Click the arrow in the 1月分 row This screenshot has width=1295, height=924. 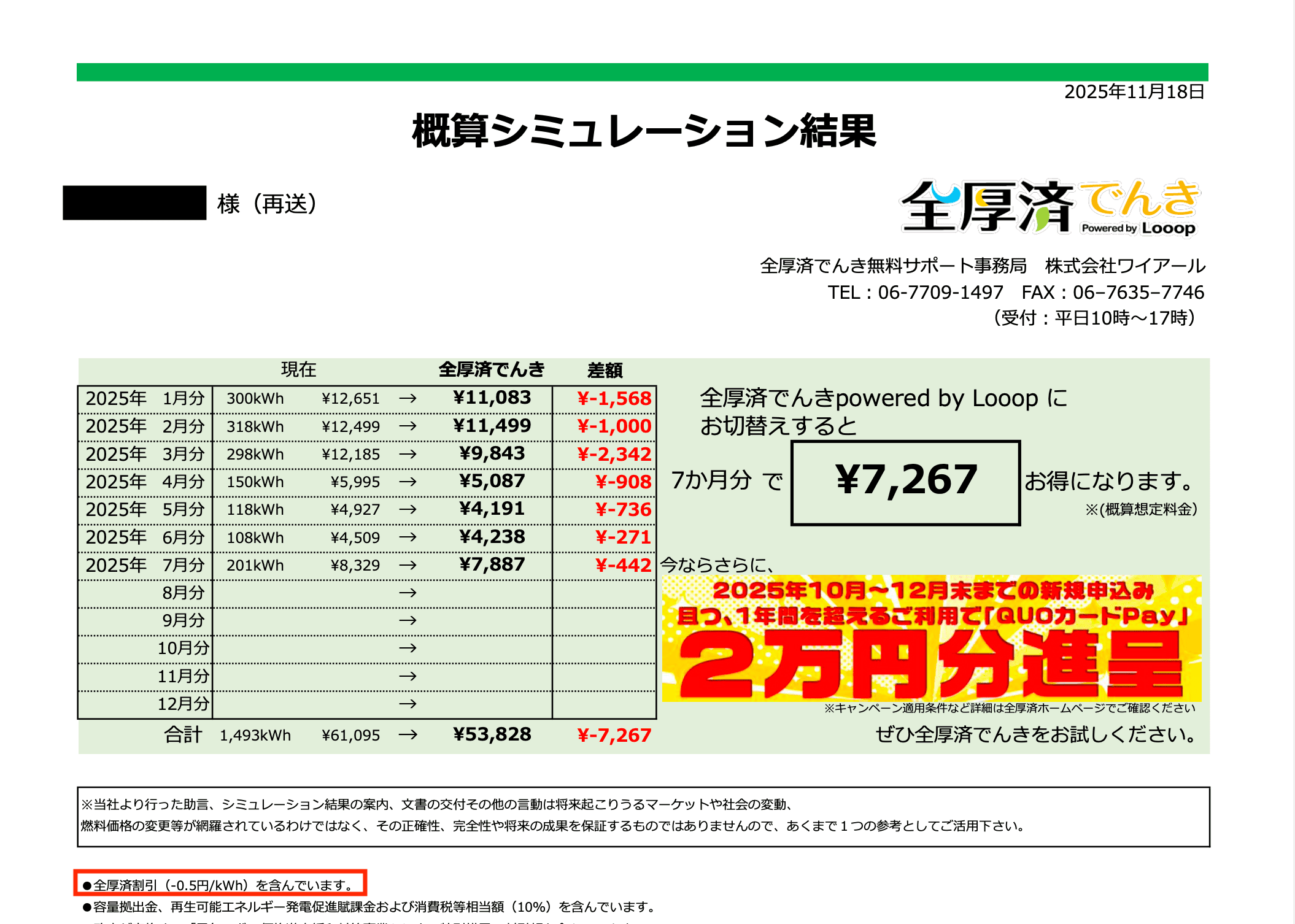click(408, 399)
